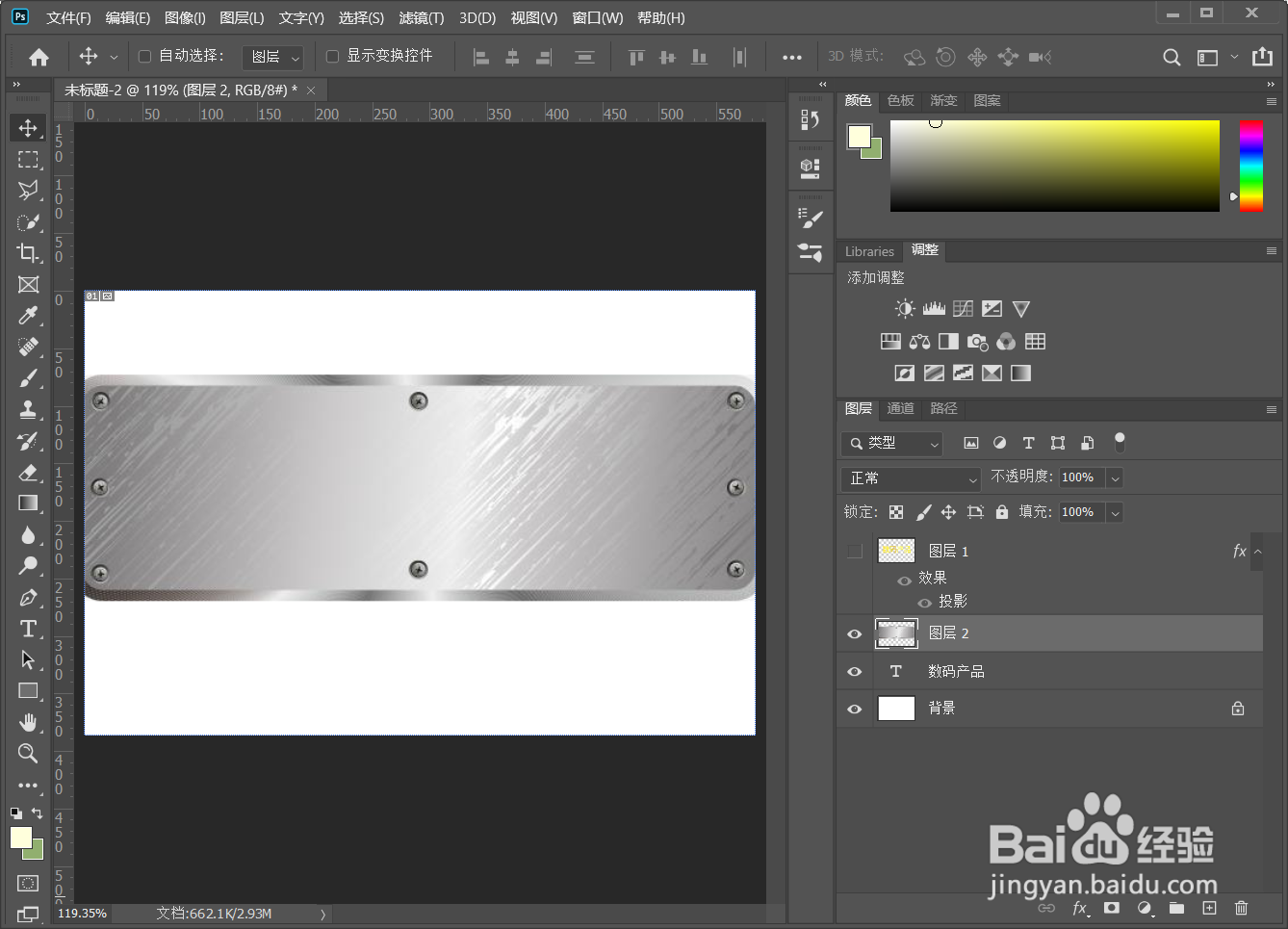The image size is (1288, 929).
Task: Enable the 自动选择 checkbox
Action: pyautogui.click(x=145, y=57)
